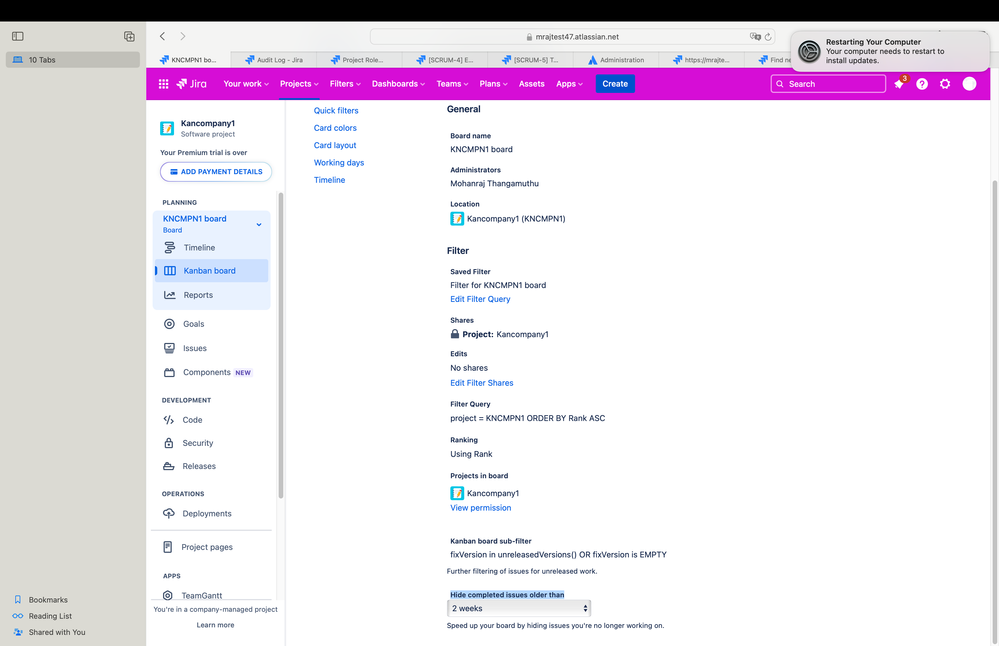Open the Jira apps grid icon
Screen dimensions: 999x646
[x=163, y=84]
